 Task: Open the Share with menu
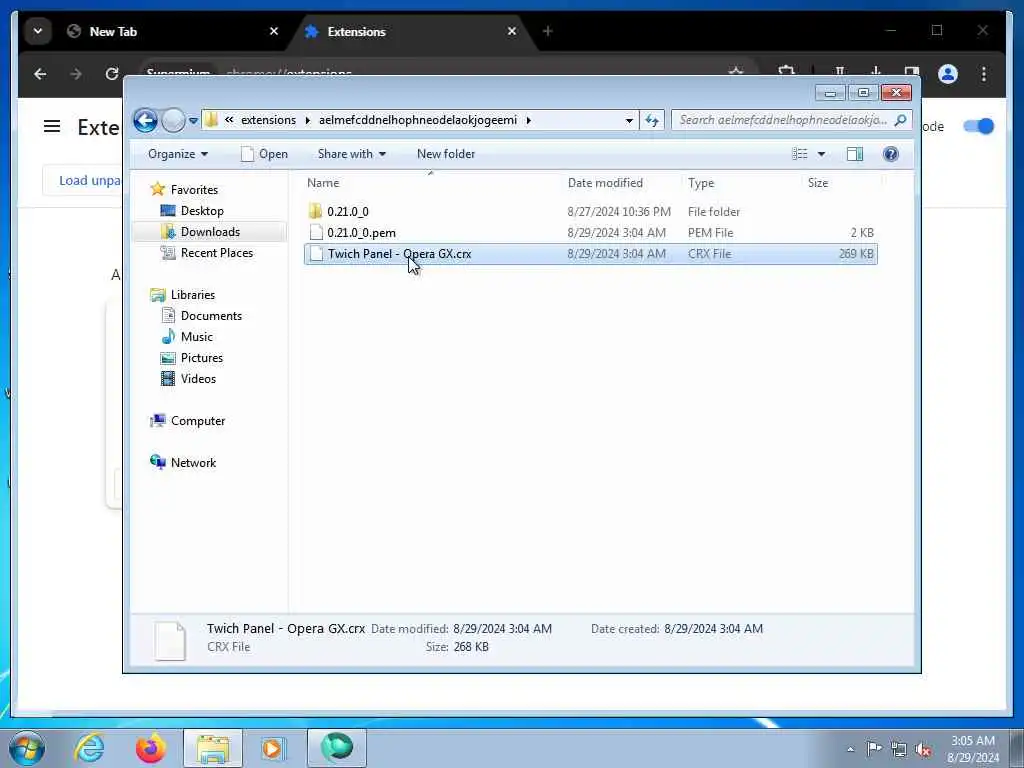click(351, 154)
